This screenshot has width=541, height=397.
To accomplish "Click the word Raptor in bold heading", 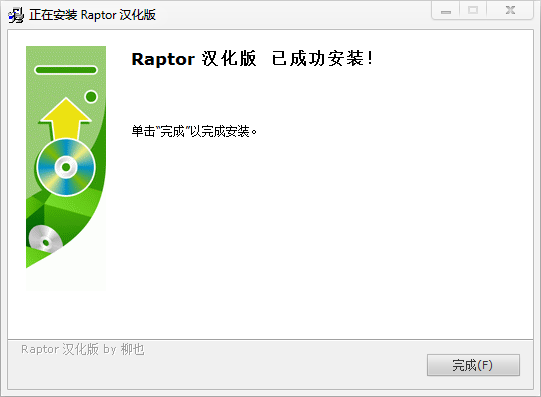I will pyautogui.click(x=163, y=59).
